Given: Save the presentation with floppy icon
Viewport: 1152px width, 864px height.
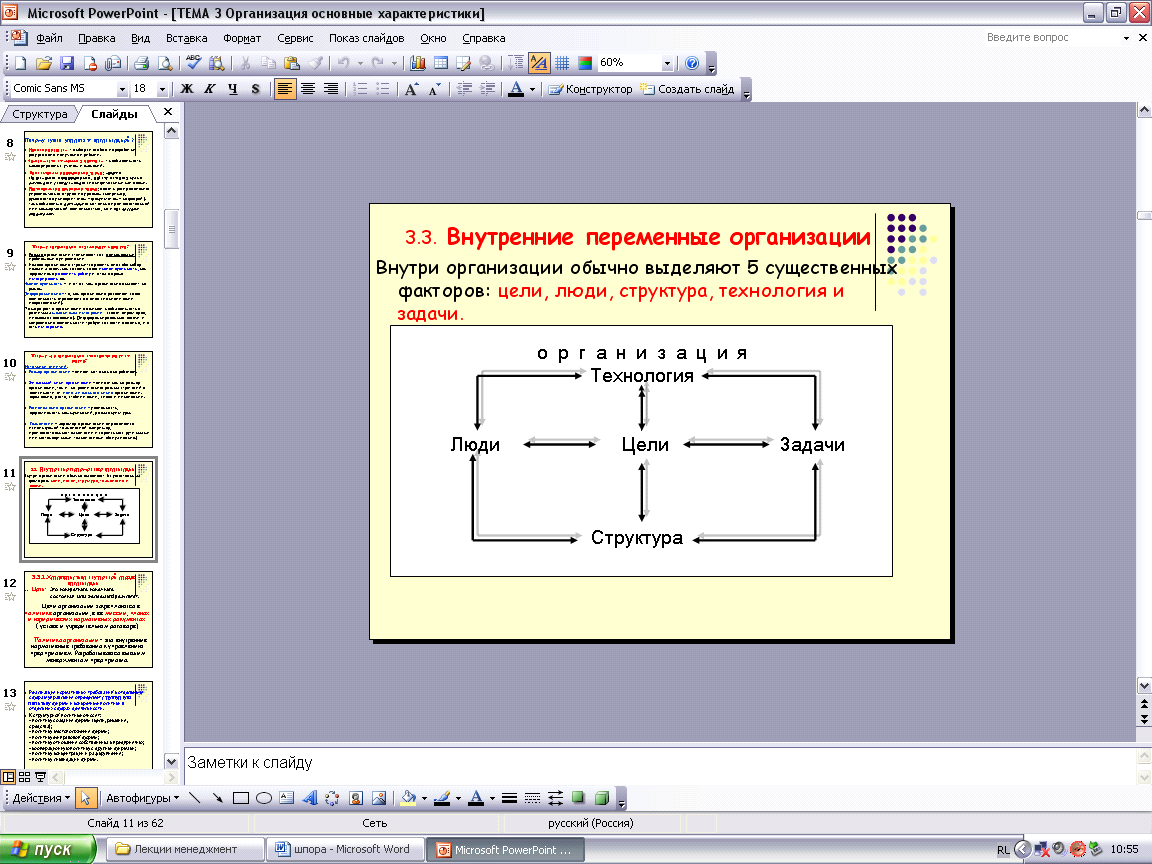Looking at the screenshot, I should click(67, 63).
